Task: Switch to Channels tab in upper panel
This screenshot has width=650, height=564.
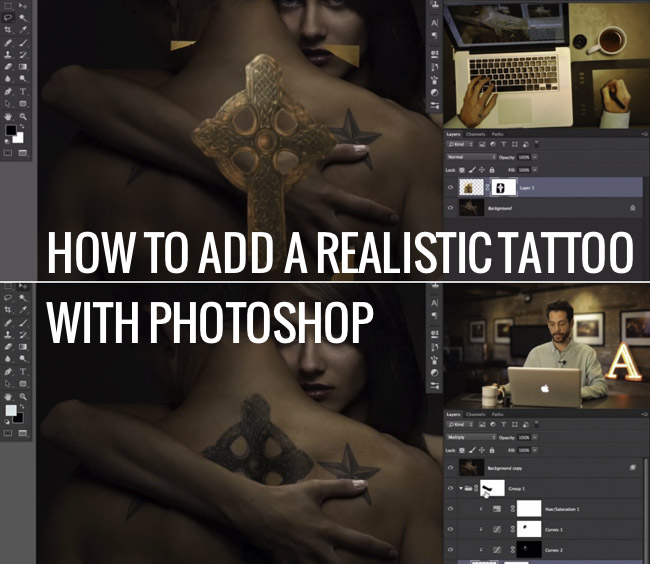Action: point(475,134)
